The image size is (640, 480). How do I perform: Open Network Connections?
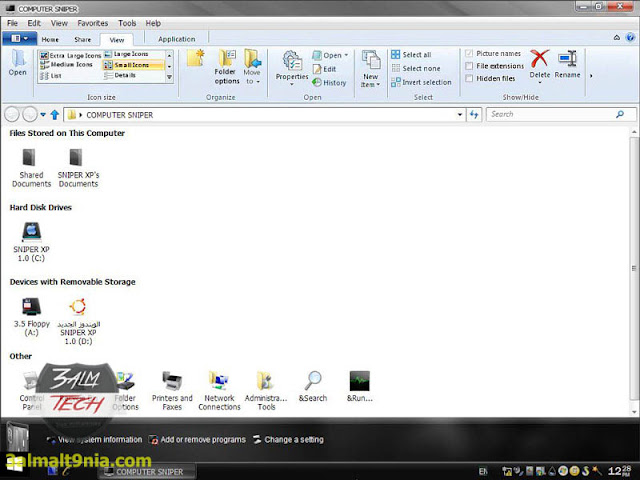(219, 391)
